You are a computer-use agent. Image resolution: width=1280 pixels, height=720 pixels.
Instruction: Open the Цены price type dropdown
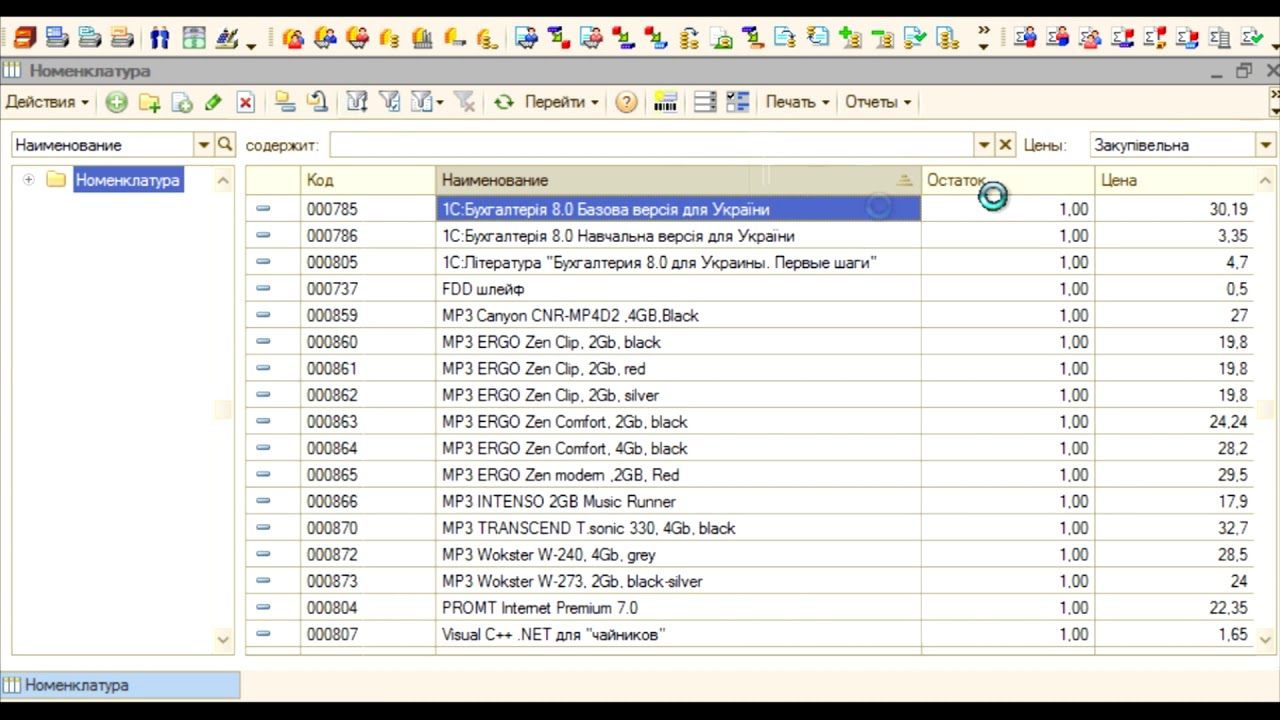coord(1266,145)
